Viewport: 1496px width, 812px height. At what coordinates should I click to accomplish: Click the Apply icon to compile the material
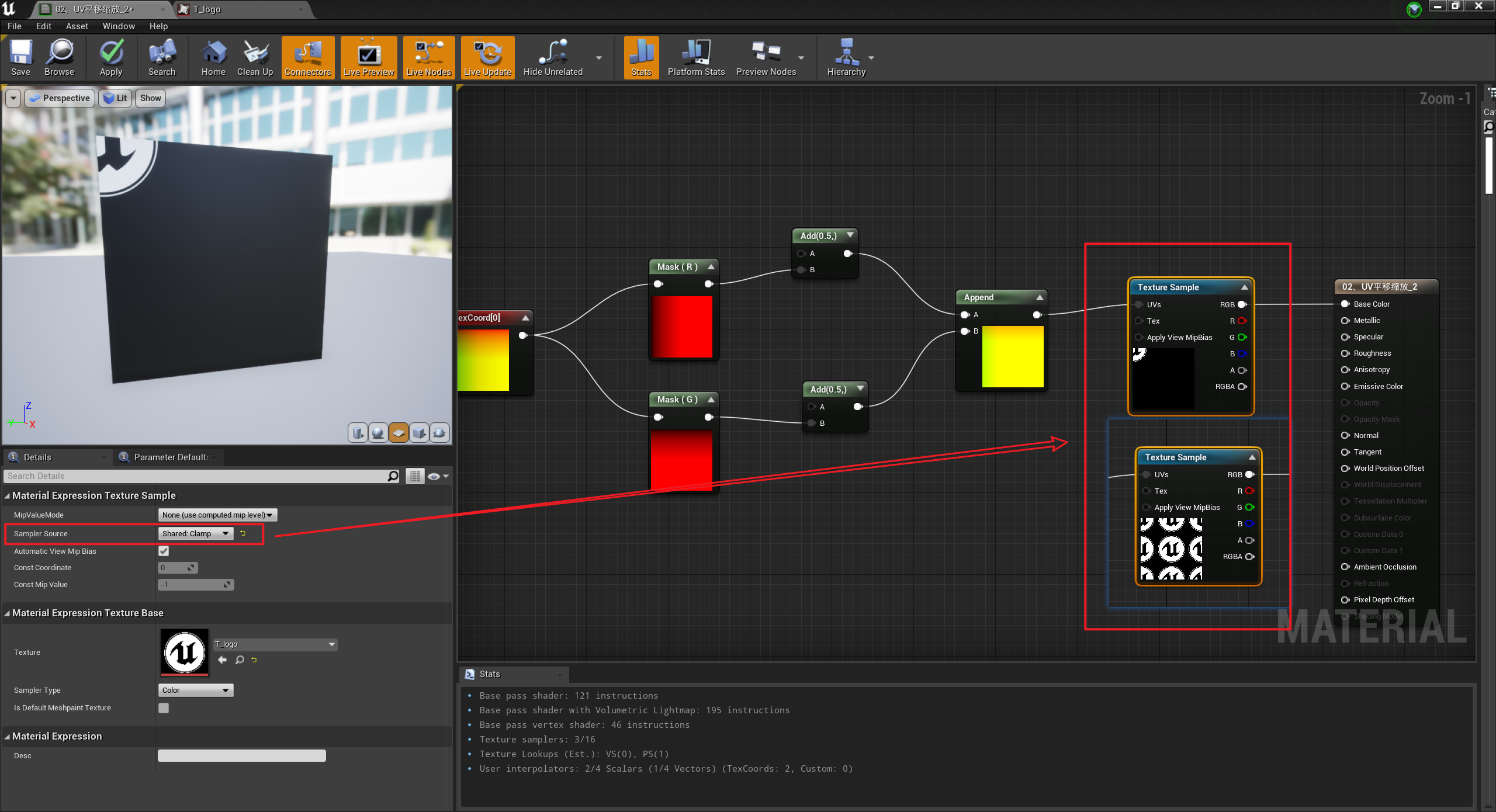[110, 57]
